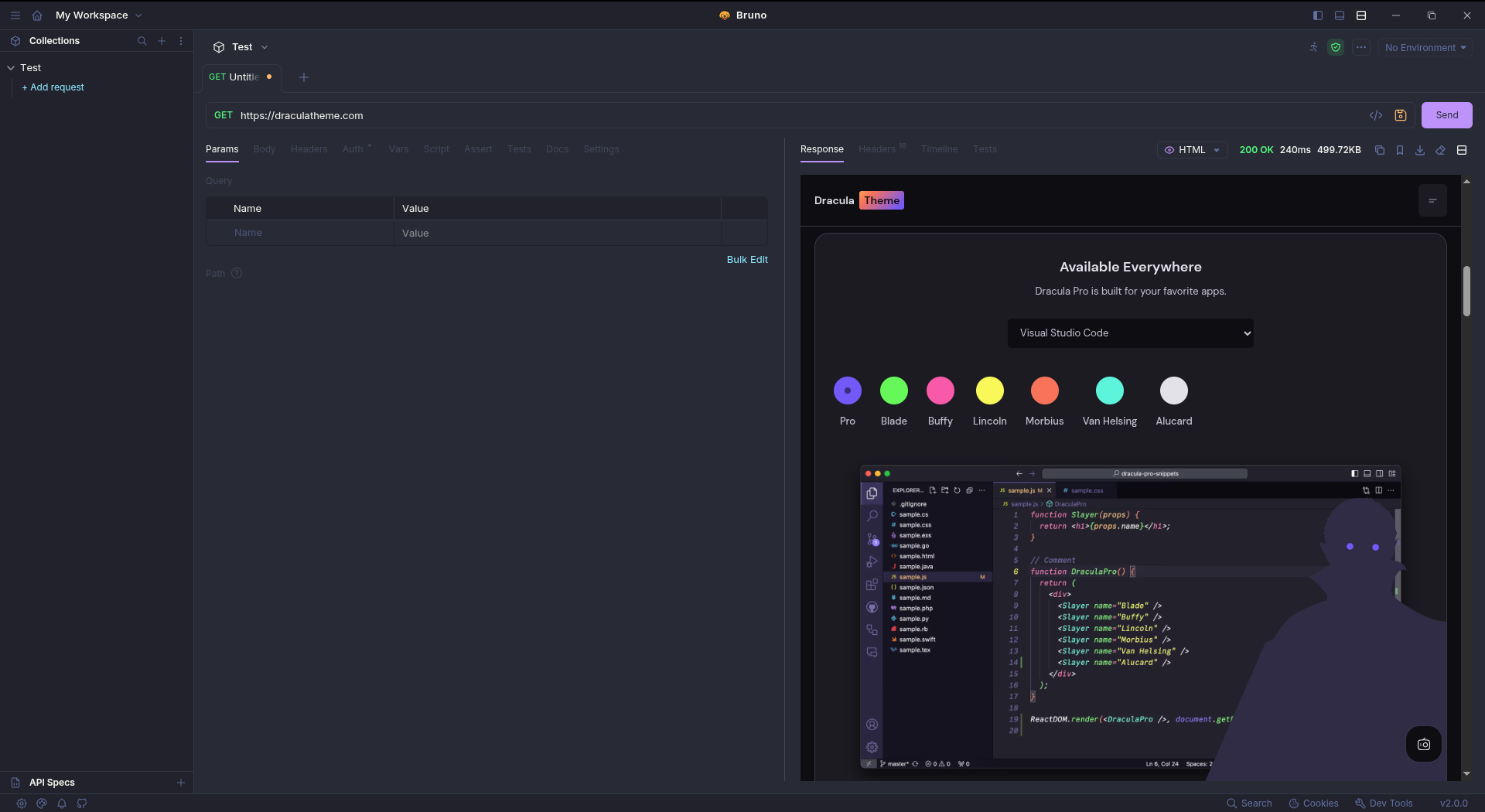
Task: Click the query param Name field
Action: point(300,233)
